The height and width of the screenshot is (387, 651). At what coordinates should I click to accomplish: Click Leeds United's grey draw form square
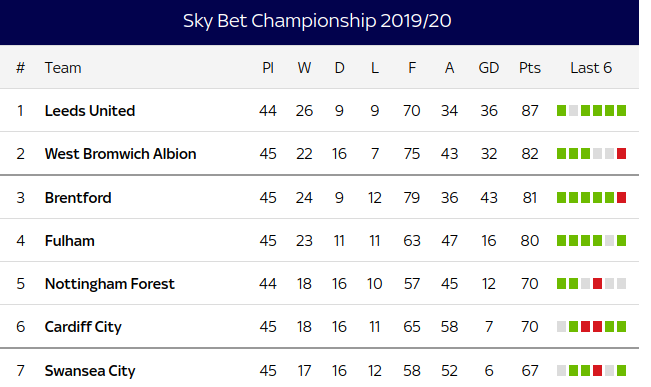pos(573,110)
